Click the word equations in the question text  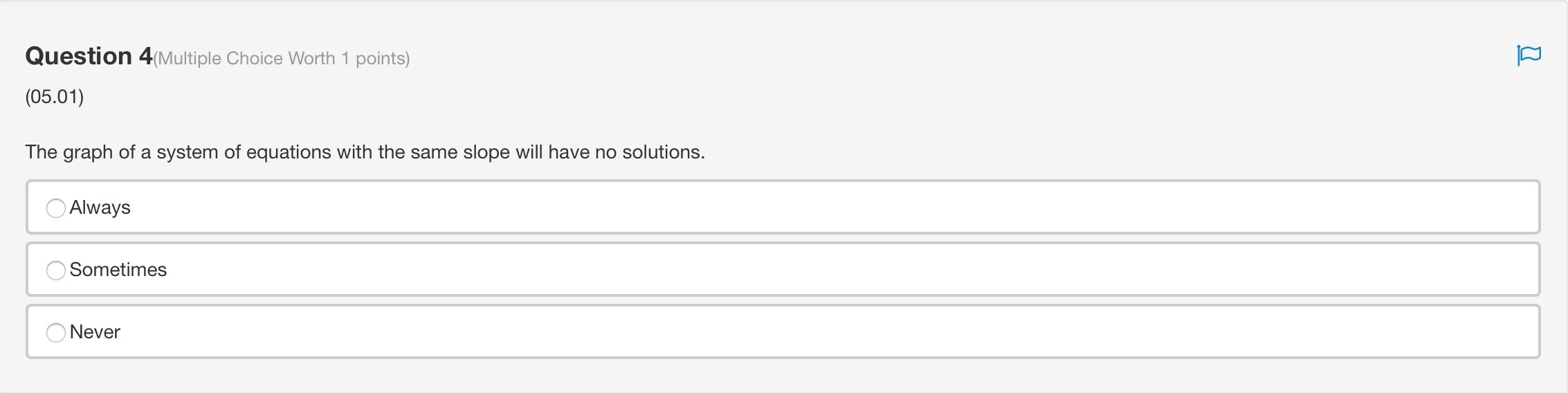coord(289,152)
